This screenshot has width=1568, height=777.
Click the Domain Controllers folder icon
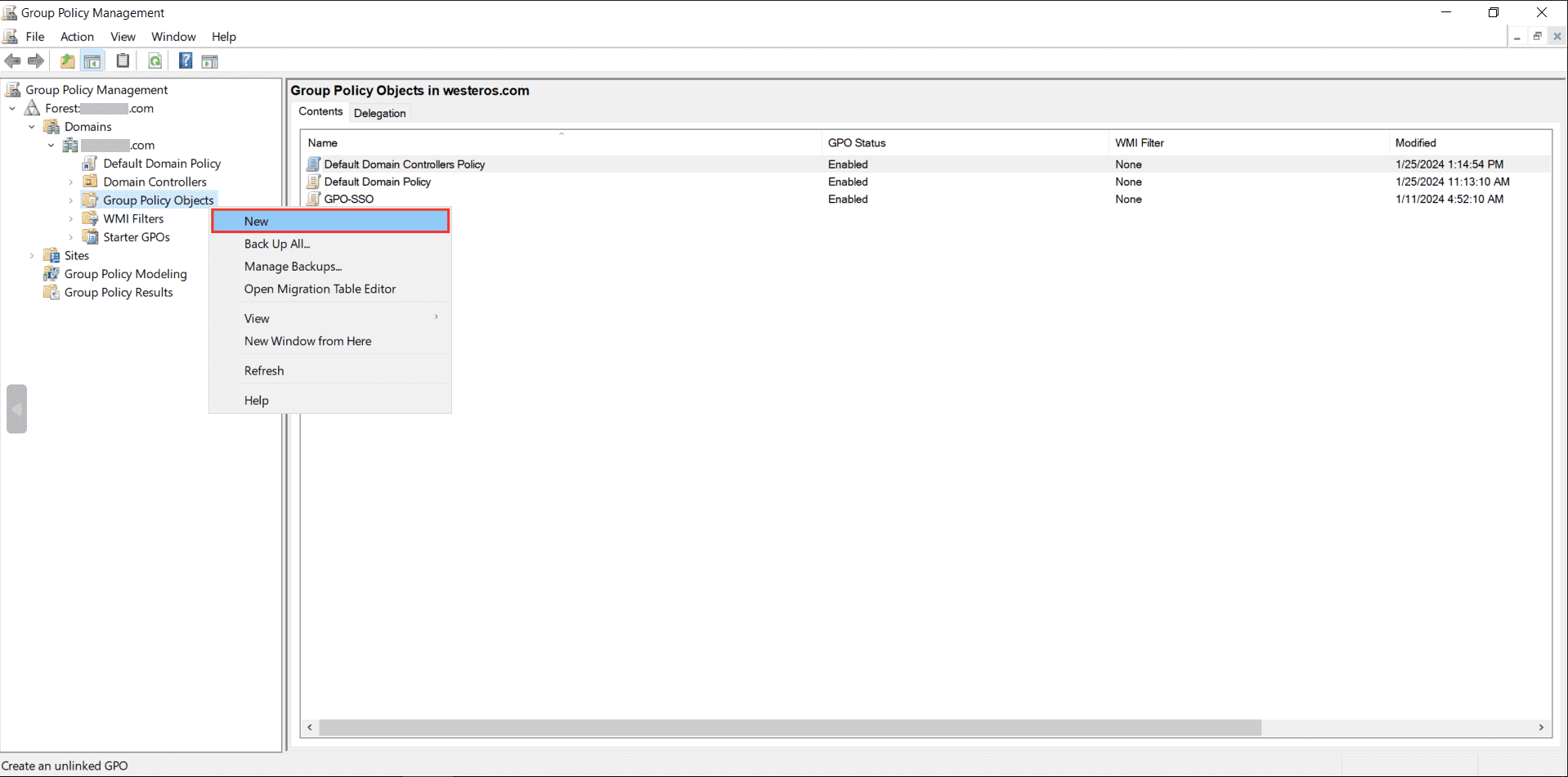[x=90, y=182]
